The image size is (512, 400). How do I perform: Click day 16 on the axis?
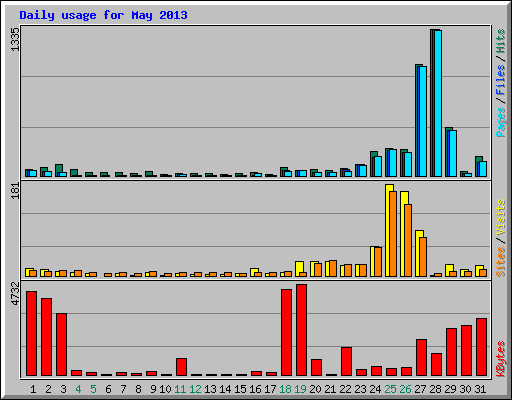(x=255, y=389)
